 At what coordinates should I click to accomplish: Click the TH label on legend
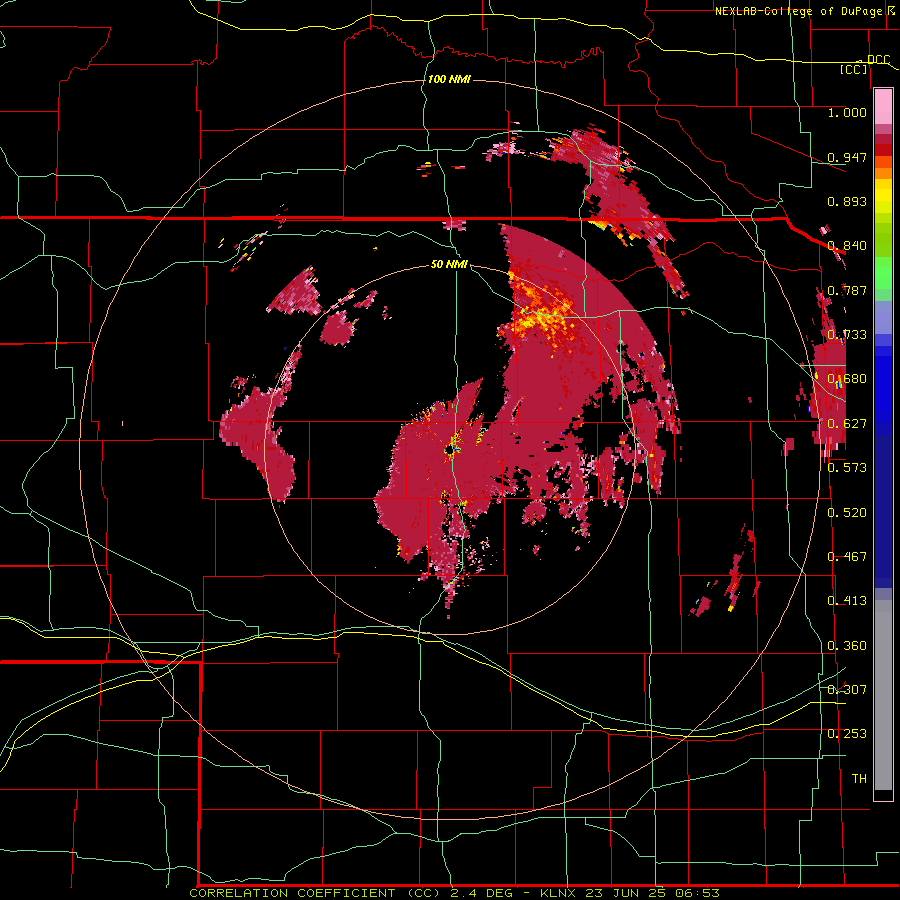[x=859, y=779]
